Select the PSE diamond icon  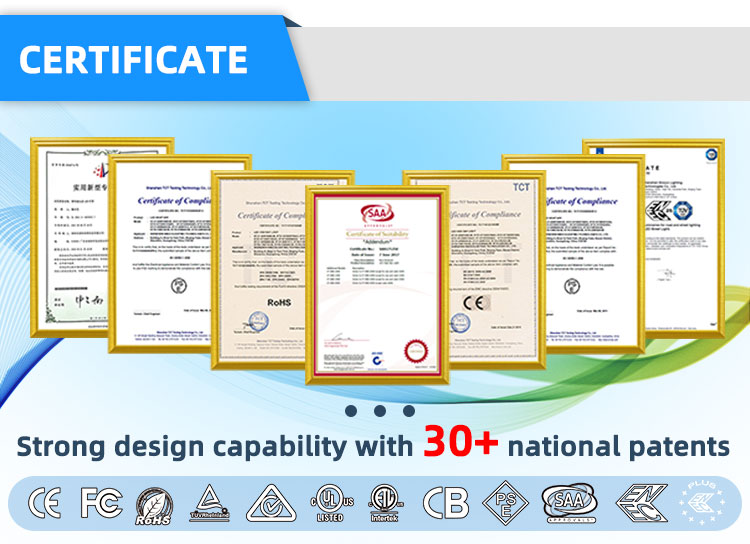505,503
